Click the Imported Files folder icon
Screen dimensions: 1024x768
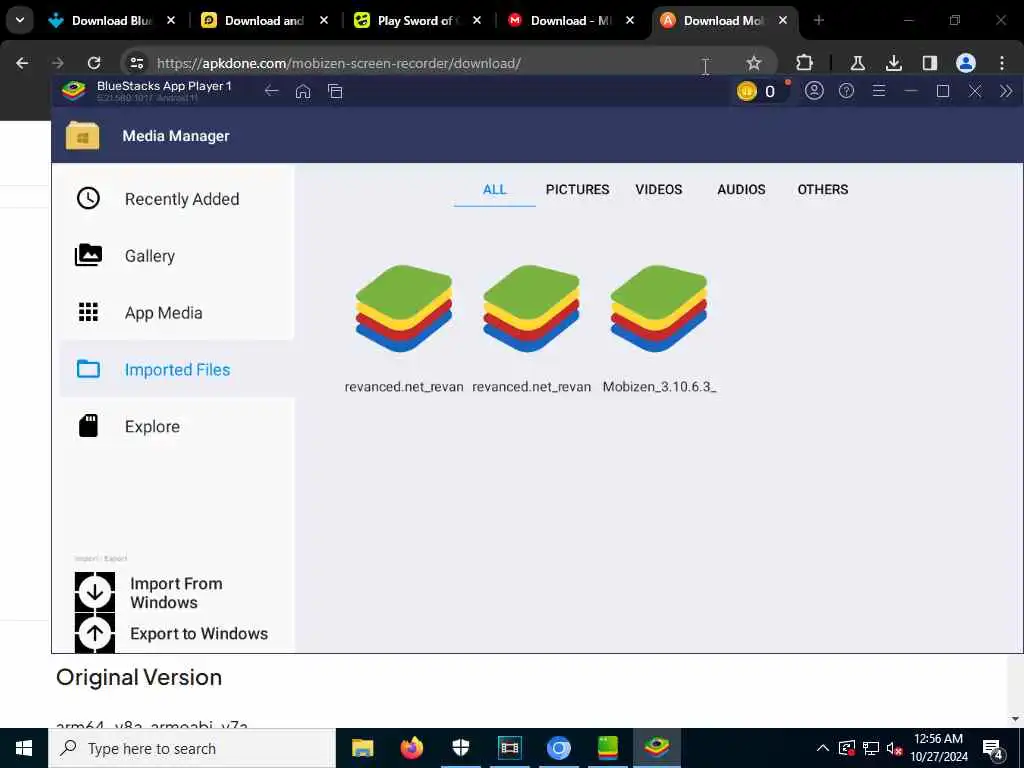(x=88, y=369)
